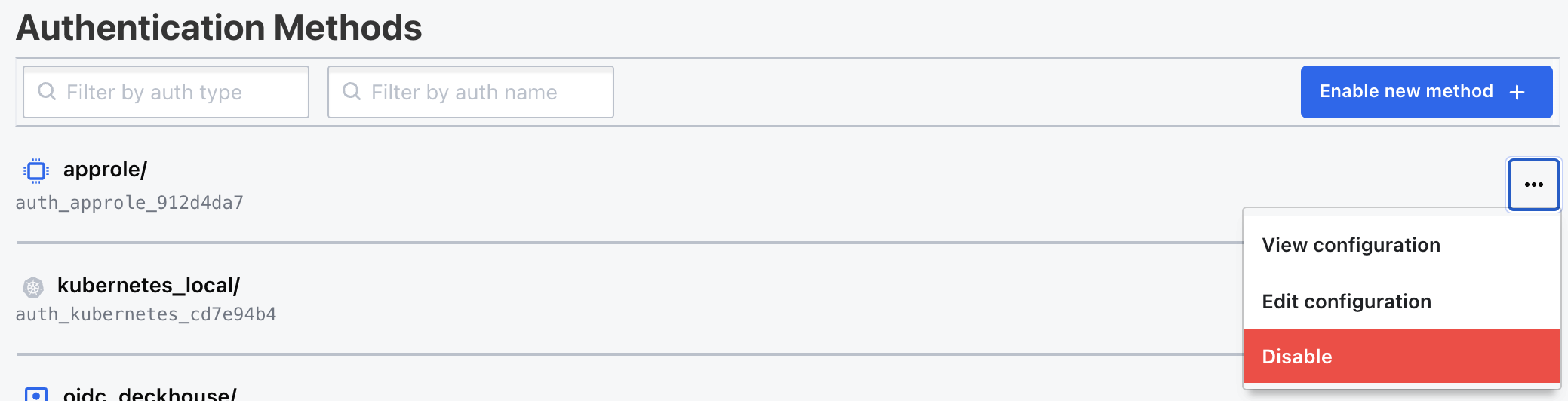
Task: Click the Authentication Methods heading
Action: (219, 28)
